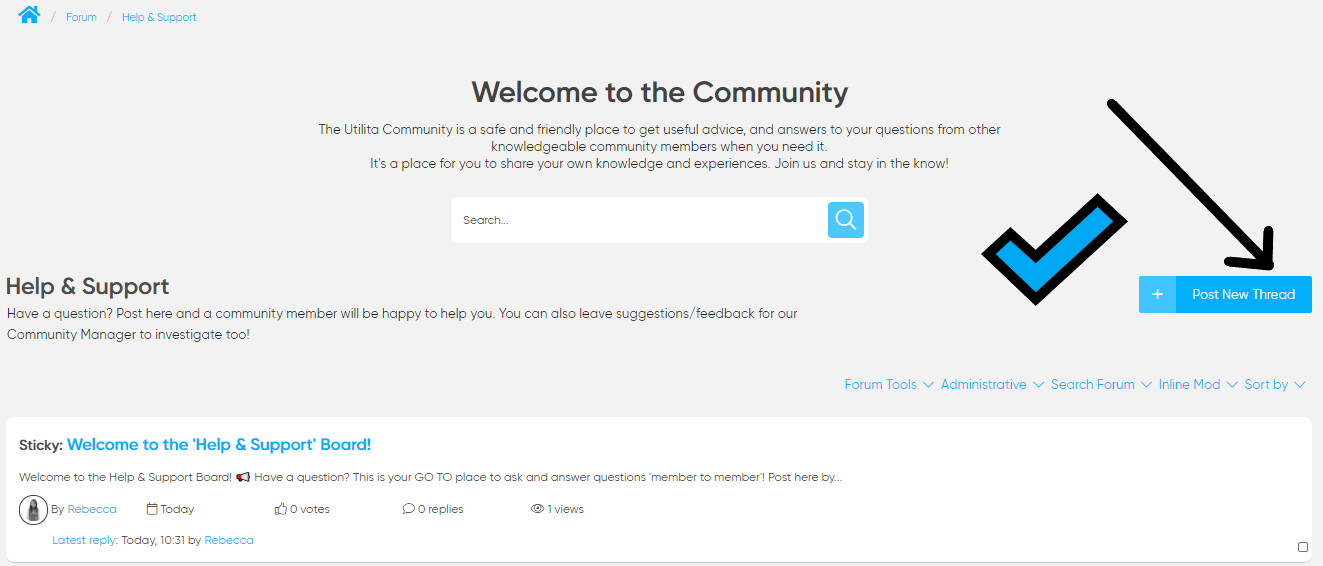Image resolution: width=1323 pixels, height=566 pixels.
Task: Open the Welcome to 'Help & Support' Board thread
Action: 219,445
